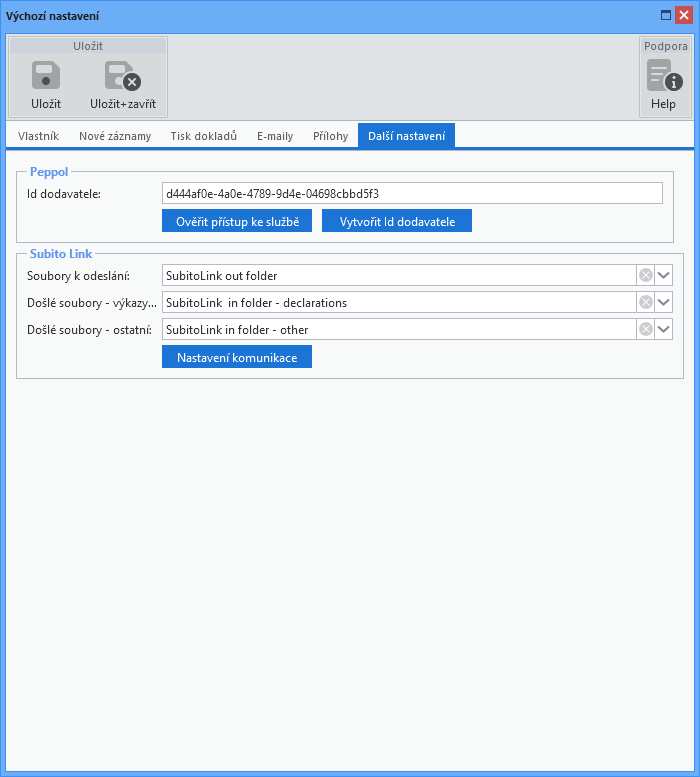Image resolution: width=700 pixels, height=777 pixels.
Task: Click the Vytvořit Id dodavatele button
Action: tap(397, 221)
